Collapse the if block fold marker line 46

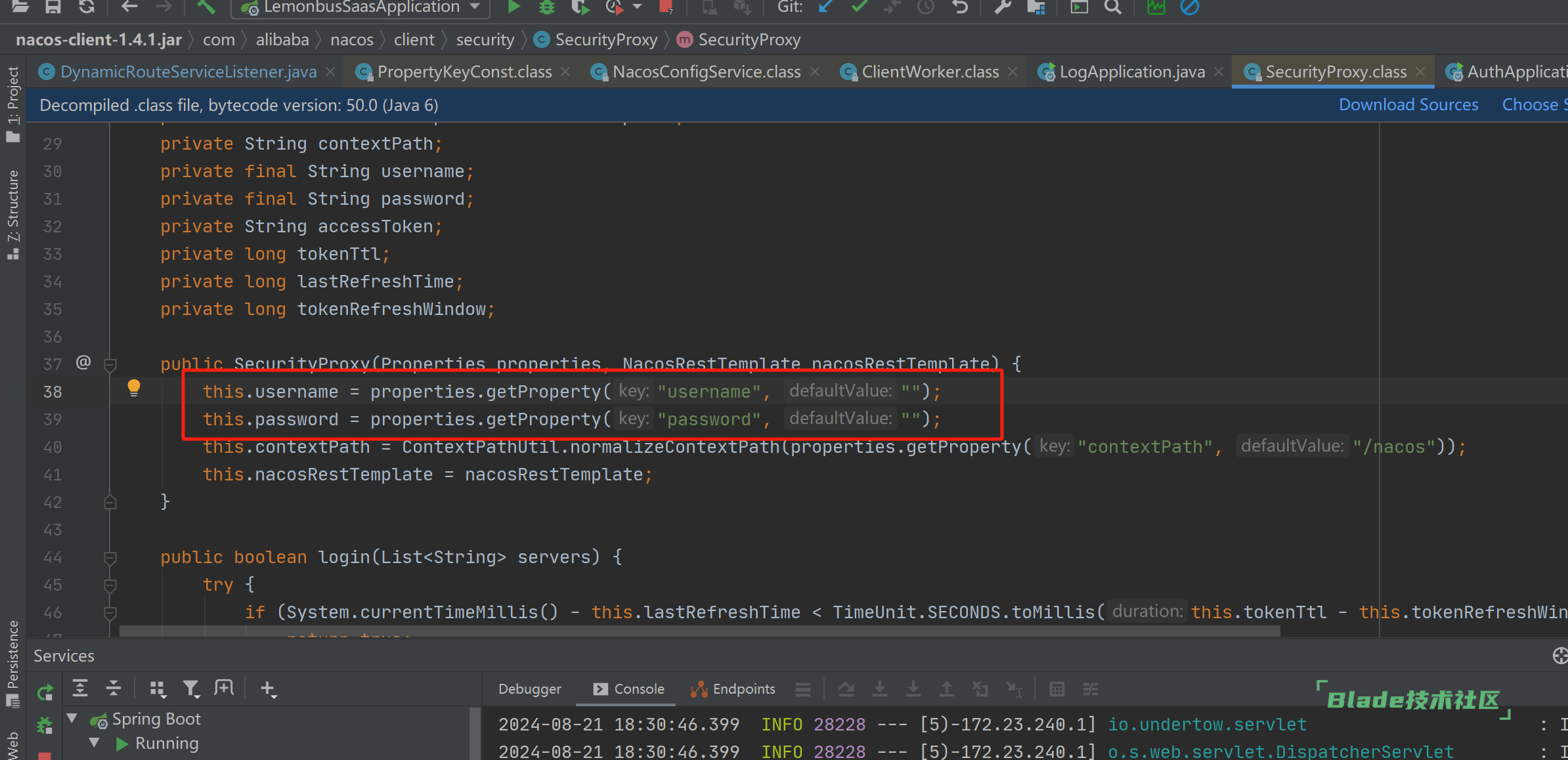point(110,613)
